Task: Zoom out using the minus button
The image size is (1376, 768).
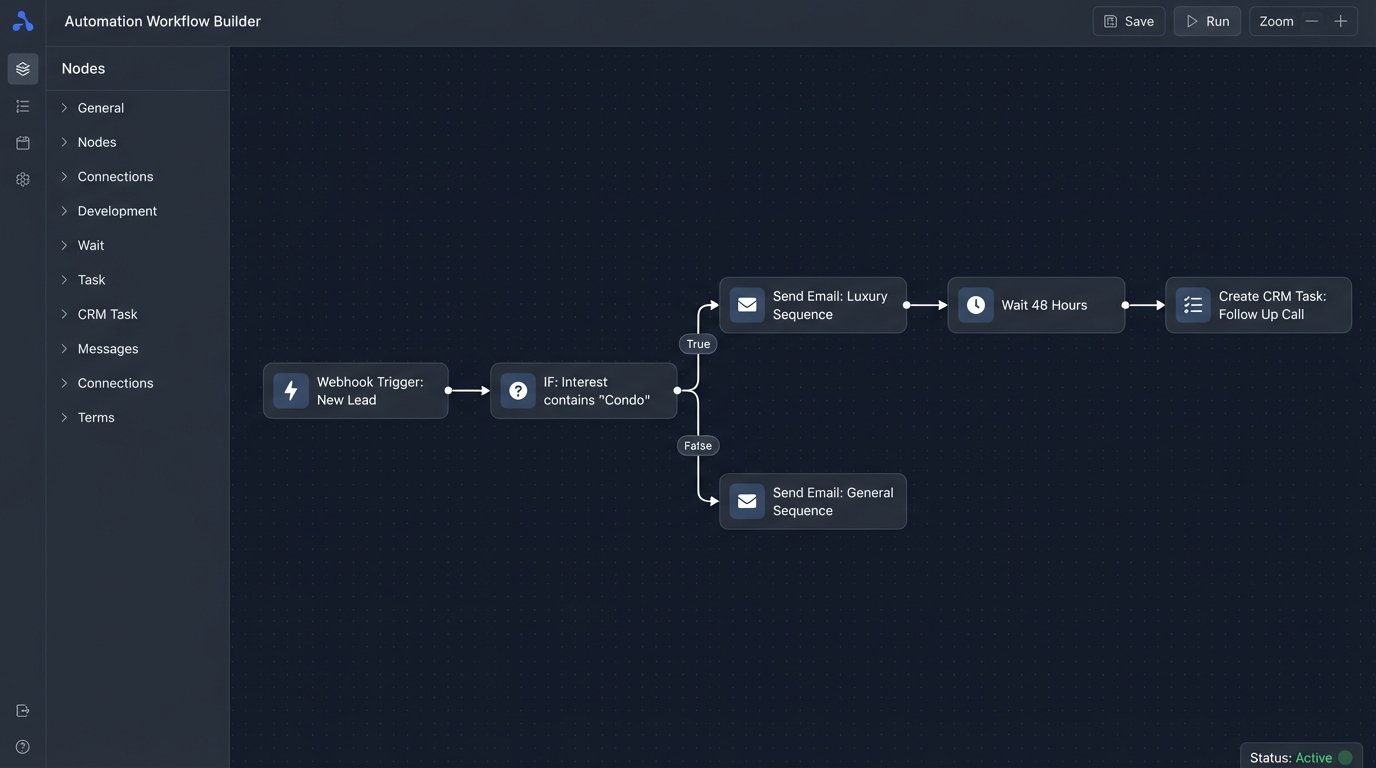Action: [1312, 21]
